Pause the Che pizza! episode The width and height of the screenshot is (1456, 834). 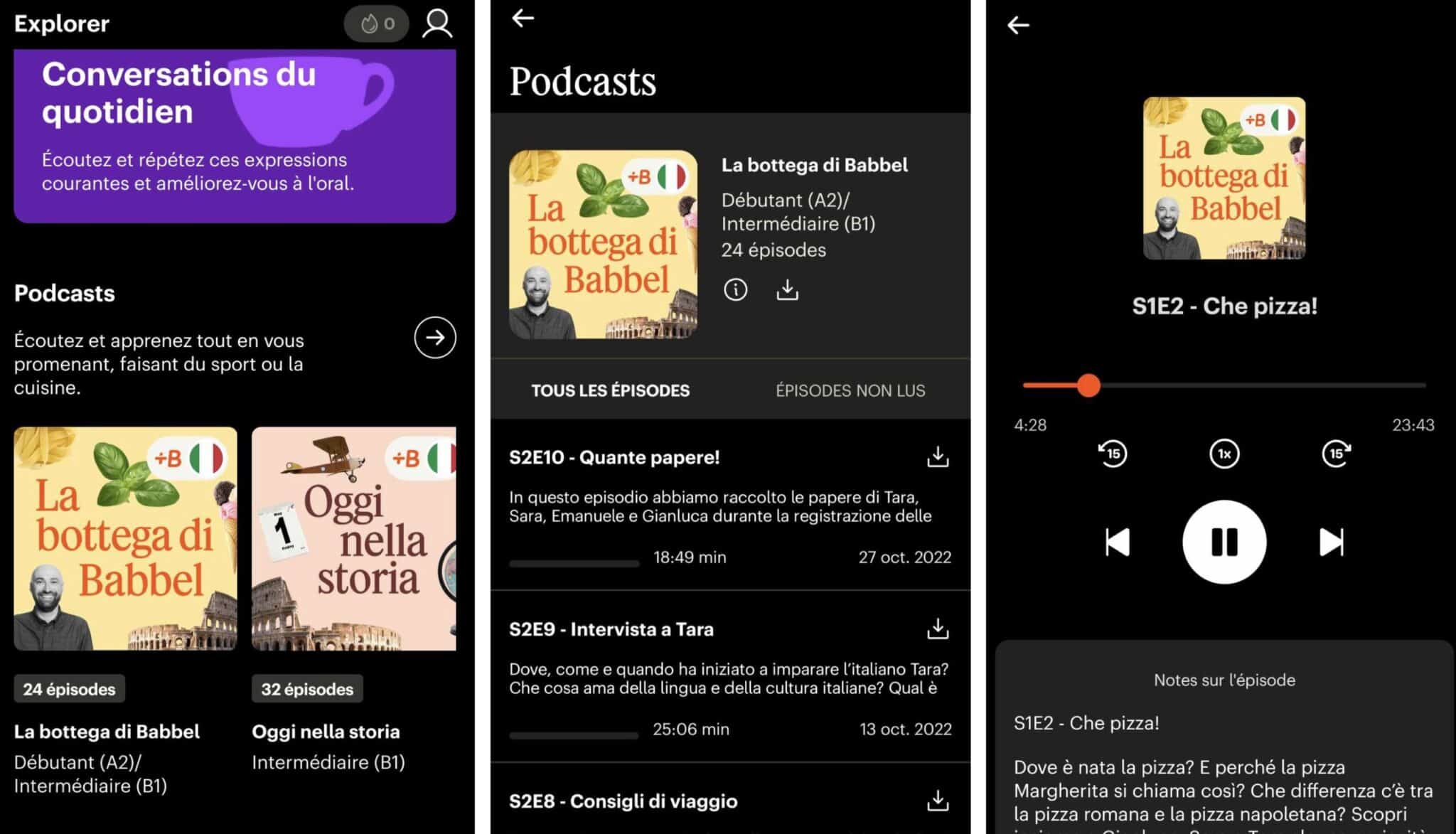coord(1224,542)
